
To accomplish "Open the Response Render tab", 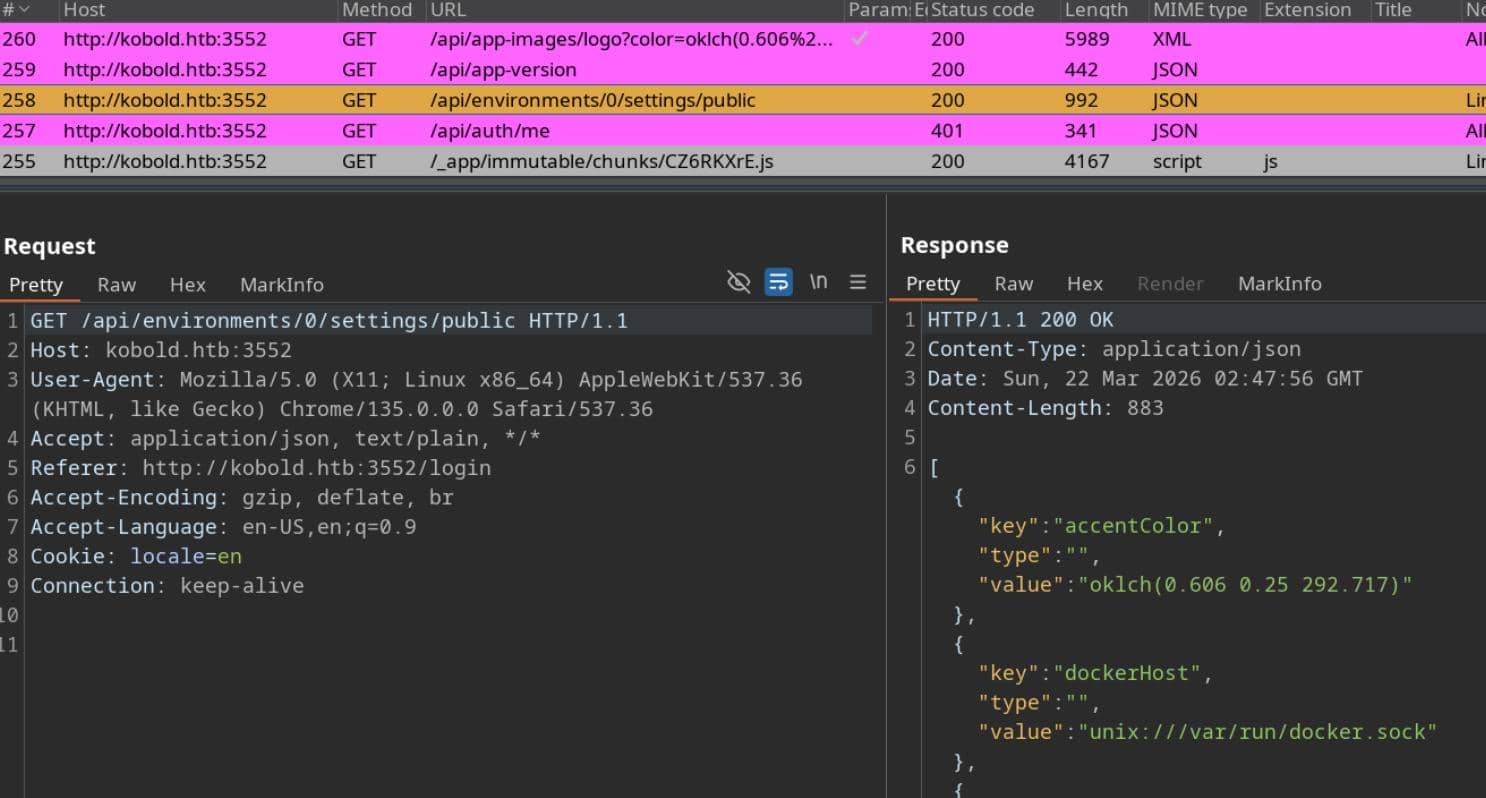I will (x=1170, y=284).
